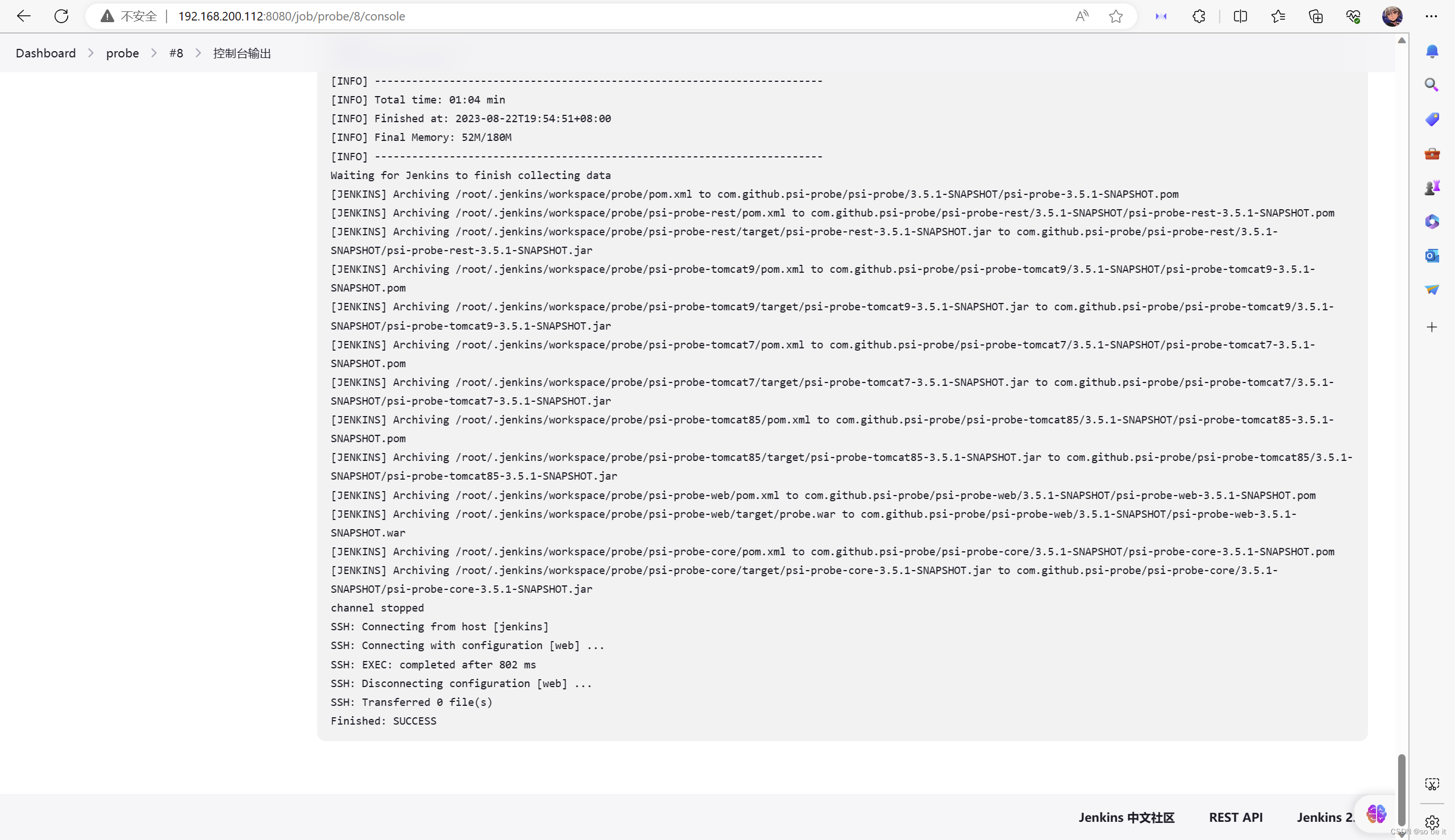Image resolution: width=1455 pixels, height=840 pixels.
Task: Click the 'Final Memory: 52M/180M' line
Action: pyautogui.click(x=421, y=138)
